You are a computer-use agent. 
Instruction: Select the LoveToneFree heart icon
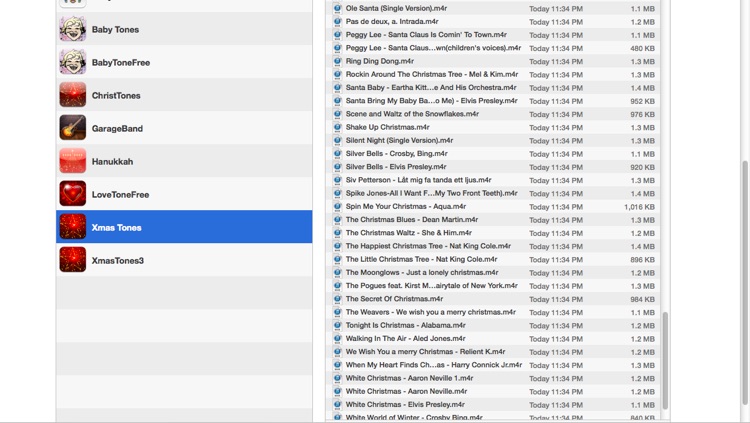[73, 194]
